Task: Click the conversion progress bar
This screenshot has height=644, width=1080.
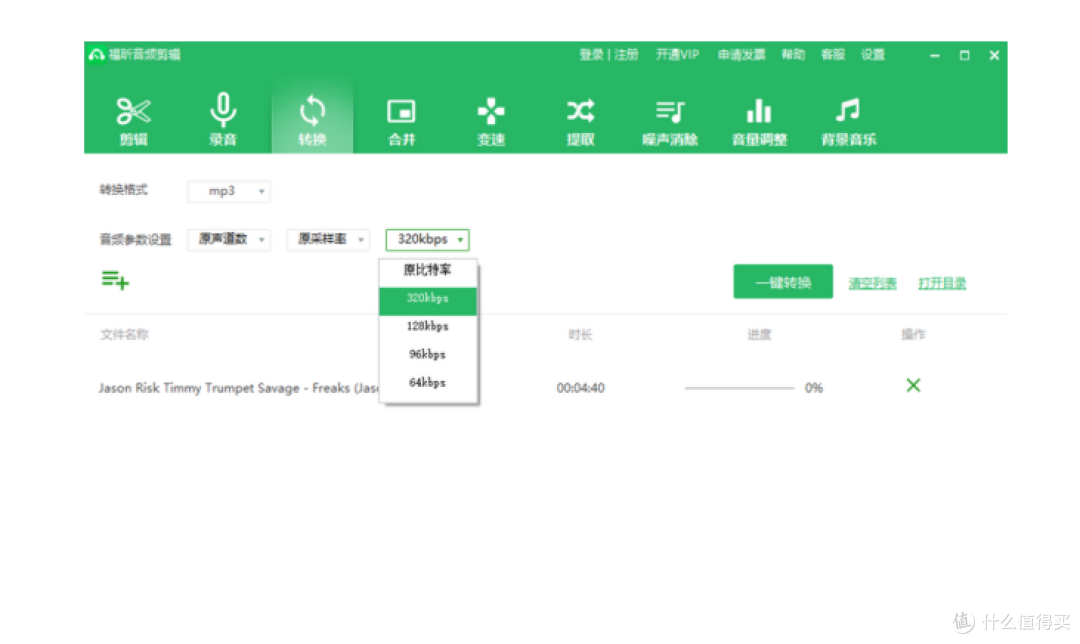Action: click(739, 388)
